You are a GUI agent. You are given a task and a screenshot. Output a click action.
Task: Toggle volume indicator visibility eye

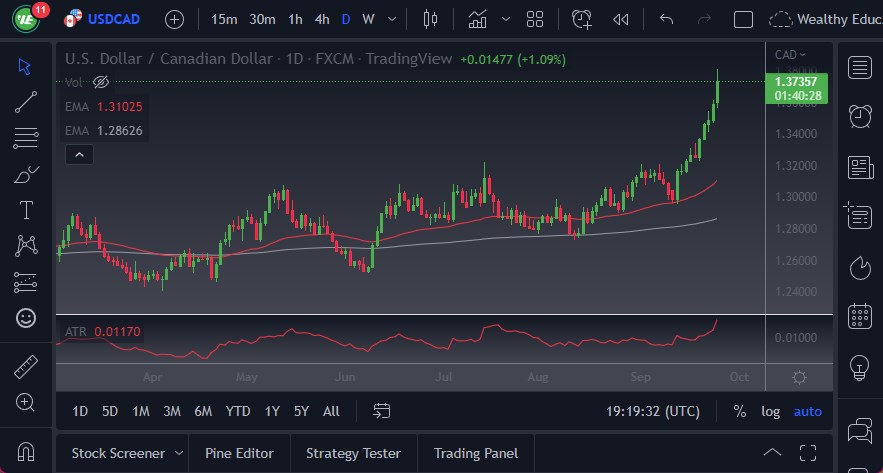click(x=101, y=82)
